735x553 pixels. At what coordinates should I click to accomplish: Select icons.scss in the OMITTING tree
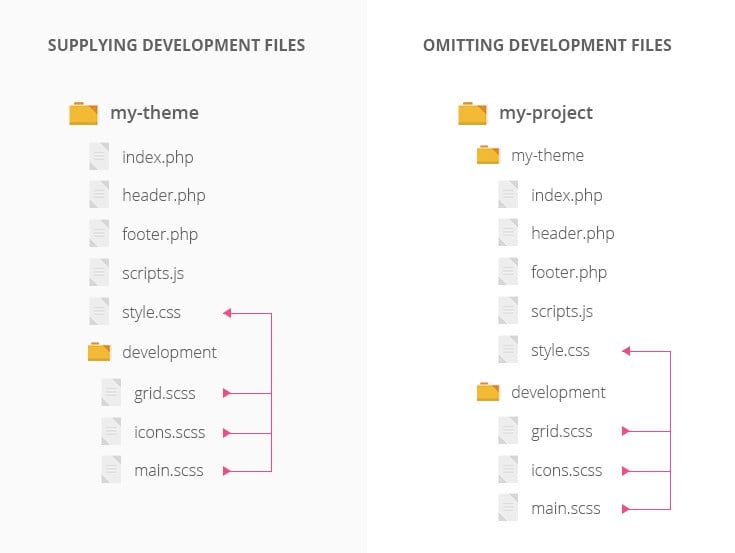(x=566, y=470)
